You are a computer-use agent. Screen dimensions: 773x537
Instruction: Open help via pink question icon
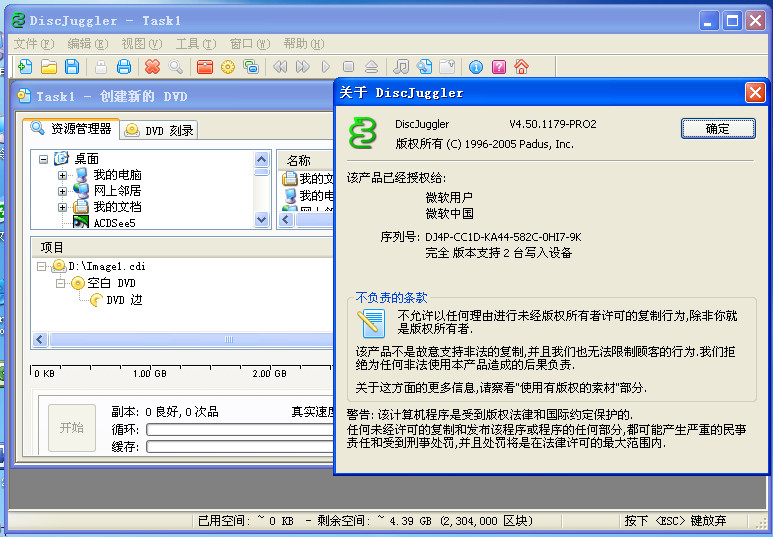point(499,67)
